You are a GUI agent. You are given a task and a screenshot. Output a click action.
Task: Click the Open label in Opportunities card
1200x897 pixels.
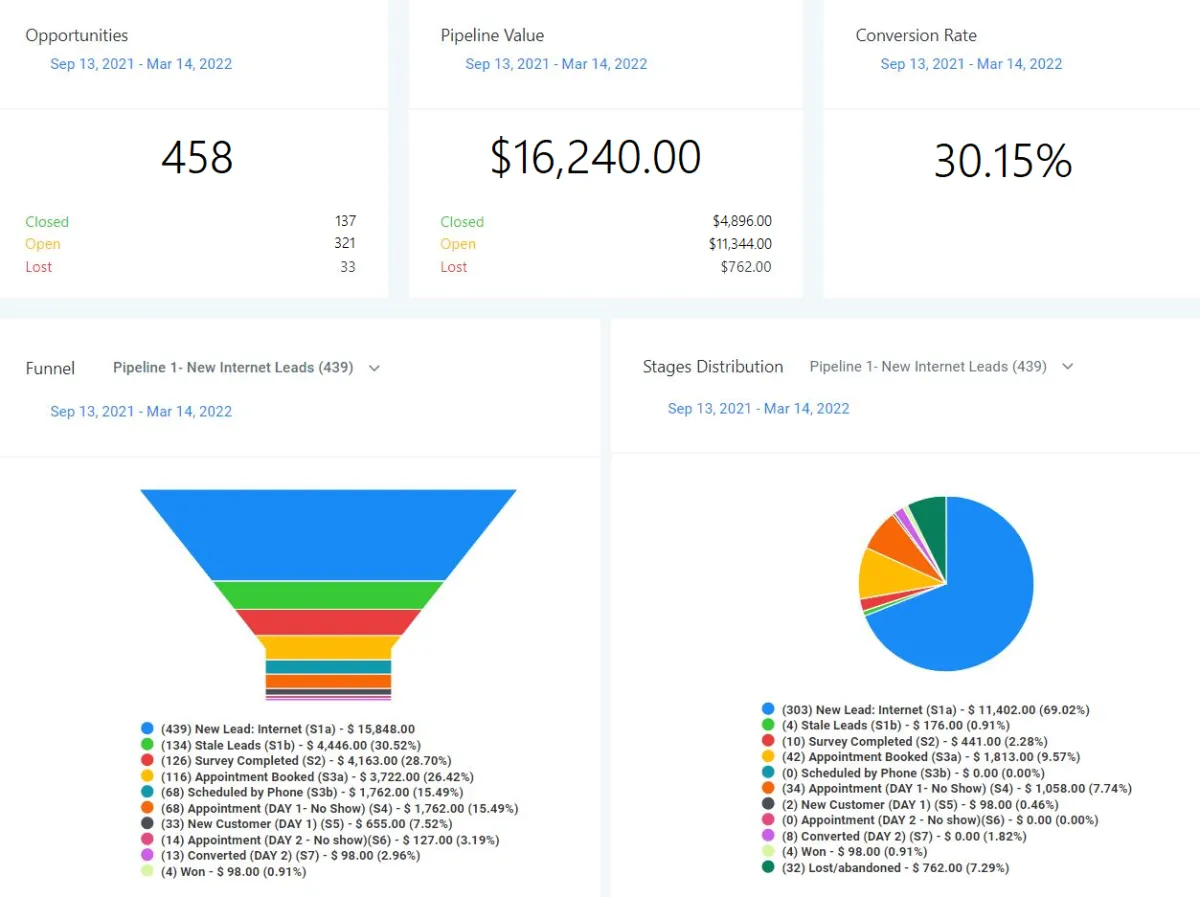pyautogui.click(x=43, y=244)
